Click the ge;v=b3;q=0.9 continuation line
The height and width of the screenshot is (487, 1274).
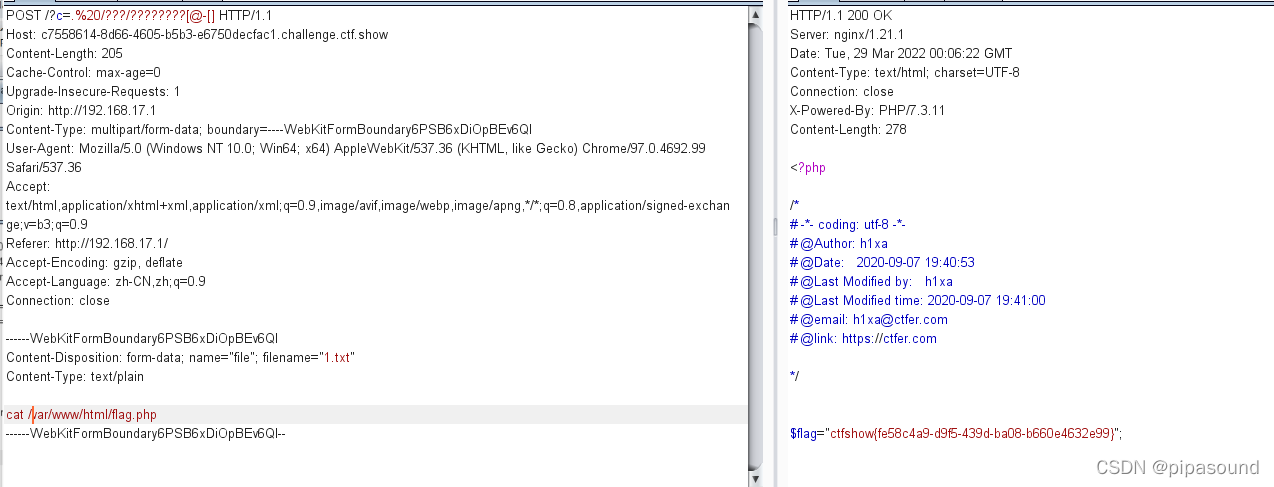coord(47,225)
